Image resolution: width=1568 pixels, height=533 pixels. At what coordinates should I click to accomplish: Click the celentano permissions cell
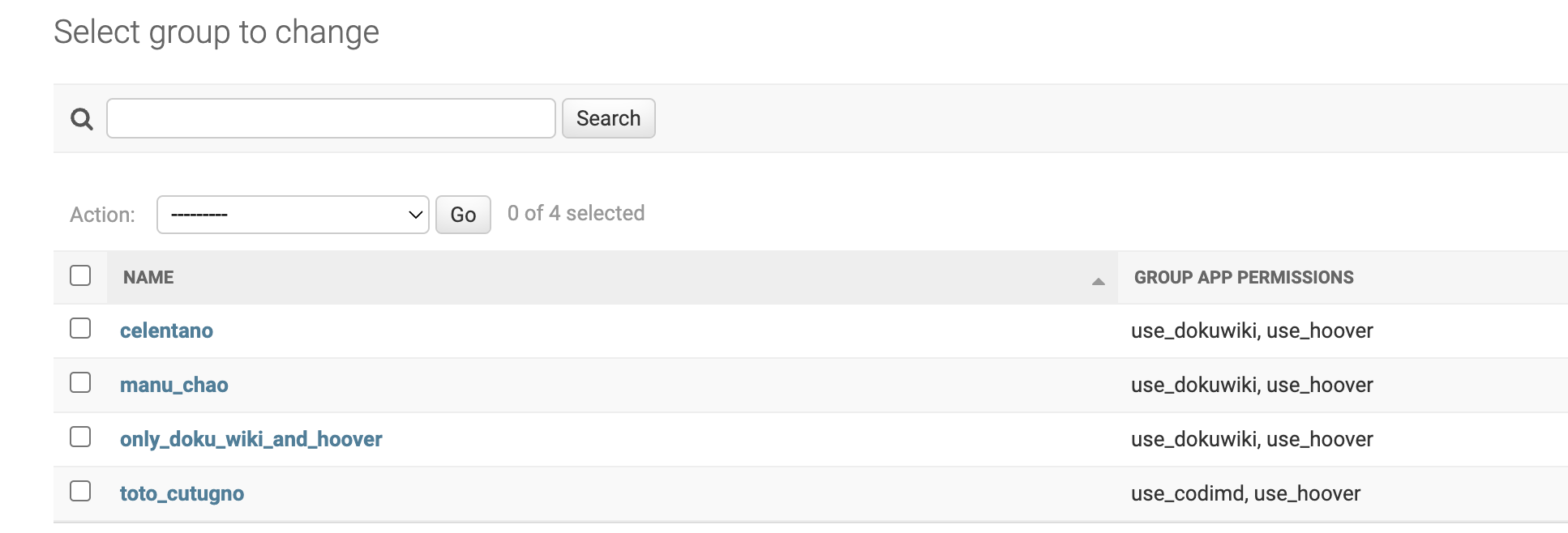pyautogui.click(x=1251, y=330)
